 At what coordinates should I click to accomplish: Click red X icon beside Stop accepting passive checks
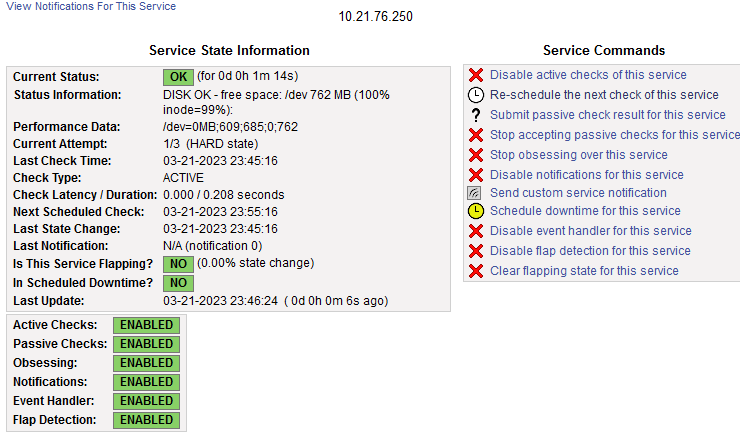click(x=476, y=135)
